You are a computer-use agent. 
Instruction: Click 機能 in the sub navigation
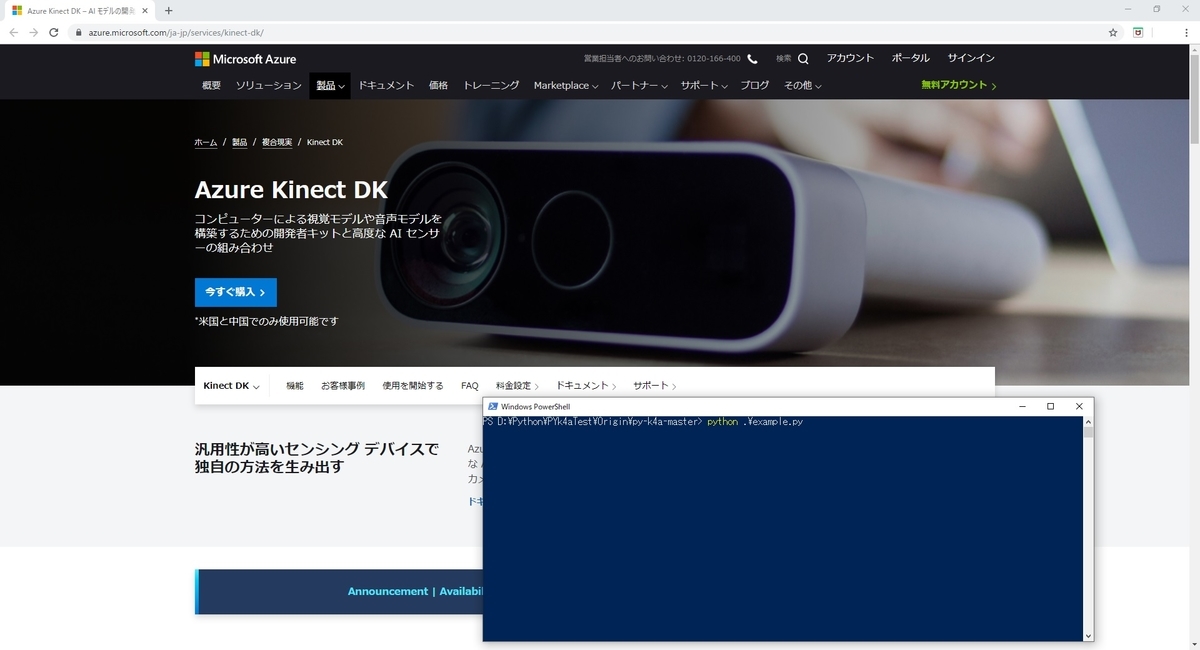pyautogui.click(x=295, y=386)
